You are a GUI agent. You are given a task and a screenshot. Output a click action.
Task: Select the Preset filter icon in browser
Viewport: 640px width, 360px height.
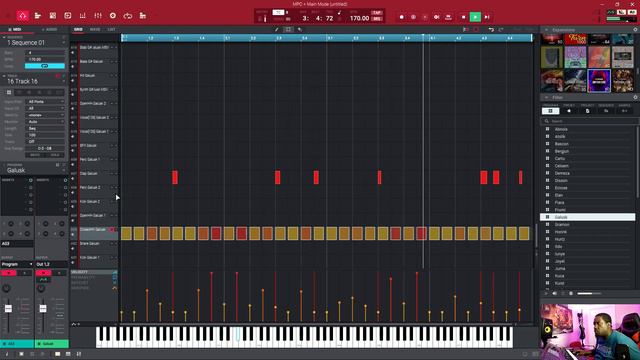tap(569, 111)
